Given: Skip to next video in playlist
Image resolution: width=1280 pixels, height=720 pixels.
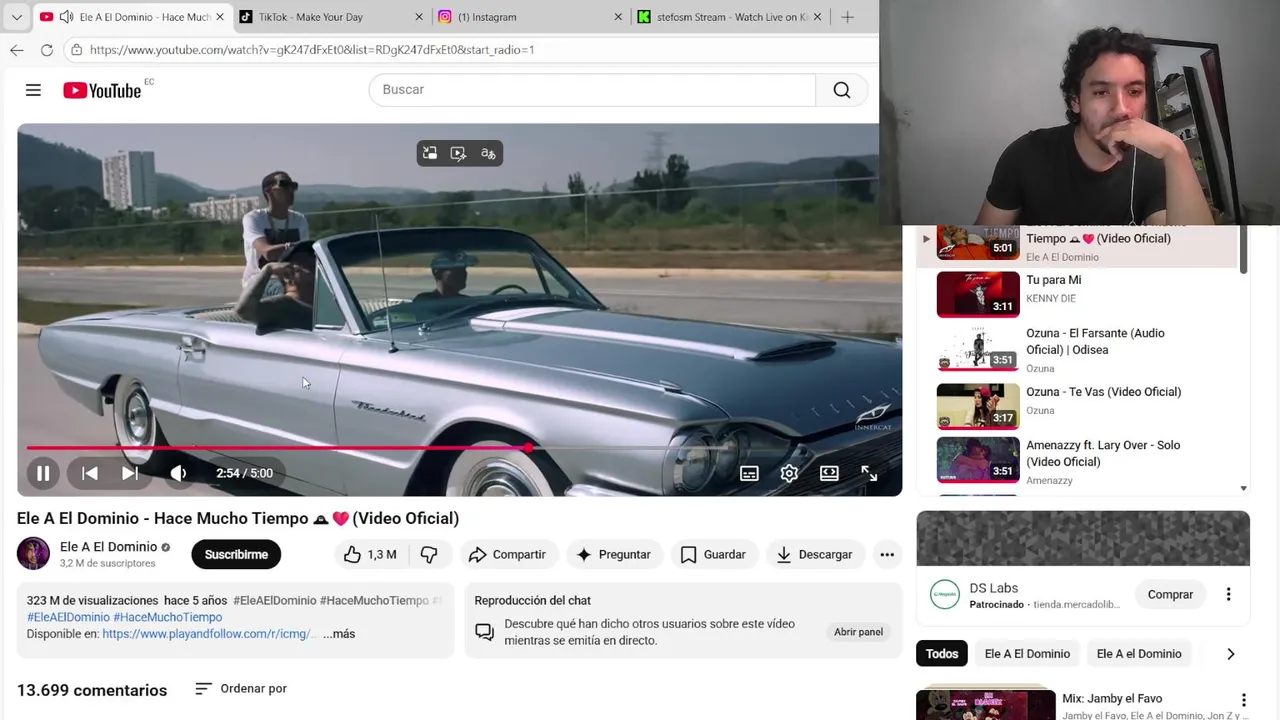Looking at the screenshot, I should coord(130,473).
